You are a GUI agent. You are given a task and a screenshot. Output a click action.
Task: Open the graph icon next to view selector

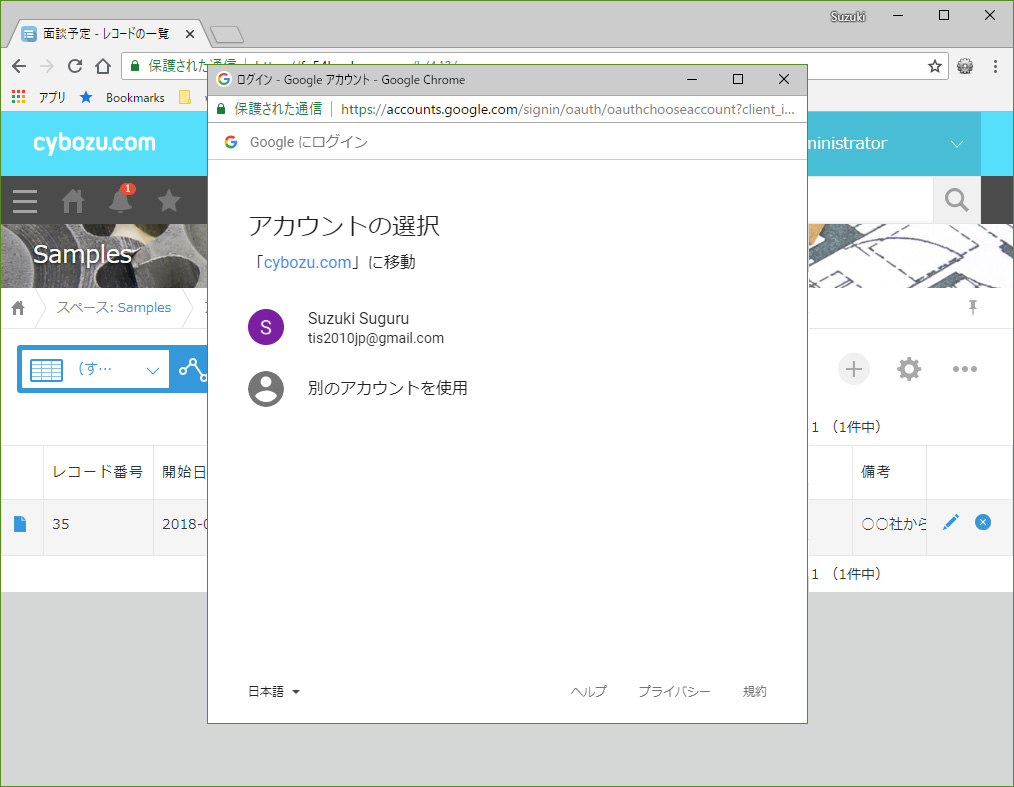(191, 369)
